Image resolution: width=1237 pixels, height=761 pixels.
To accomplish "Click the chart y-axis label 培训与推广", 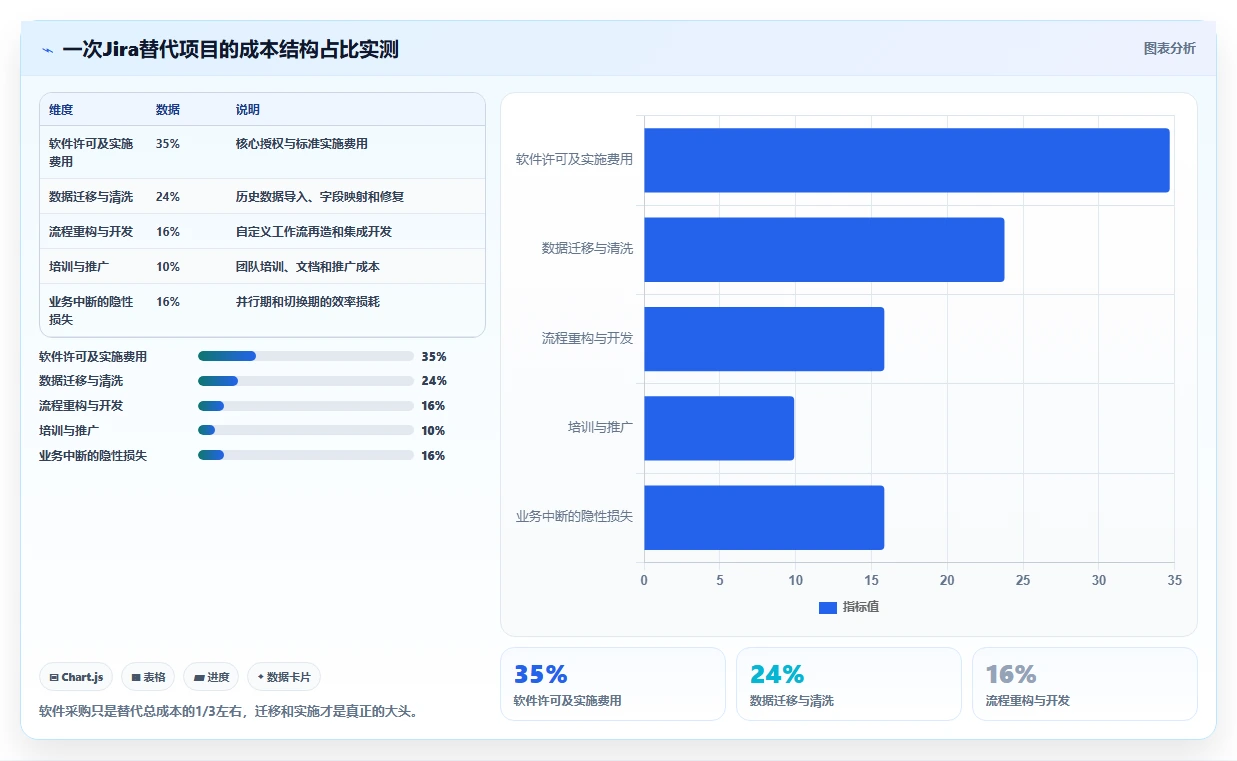I will coord(600,427).
